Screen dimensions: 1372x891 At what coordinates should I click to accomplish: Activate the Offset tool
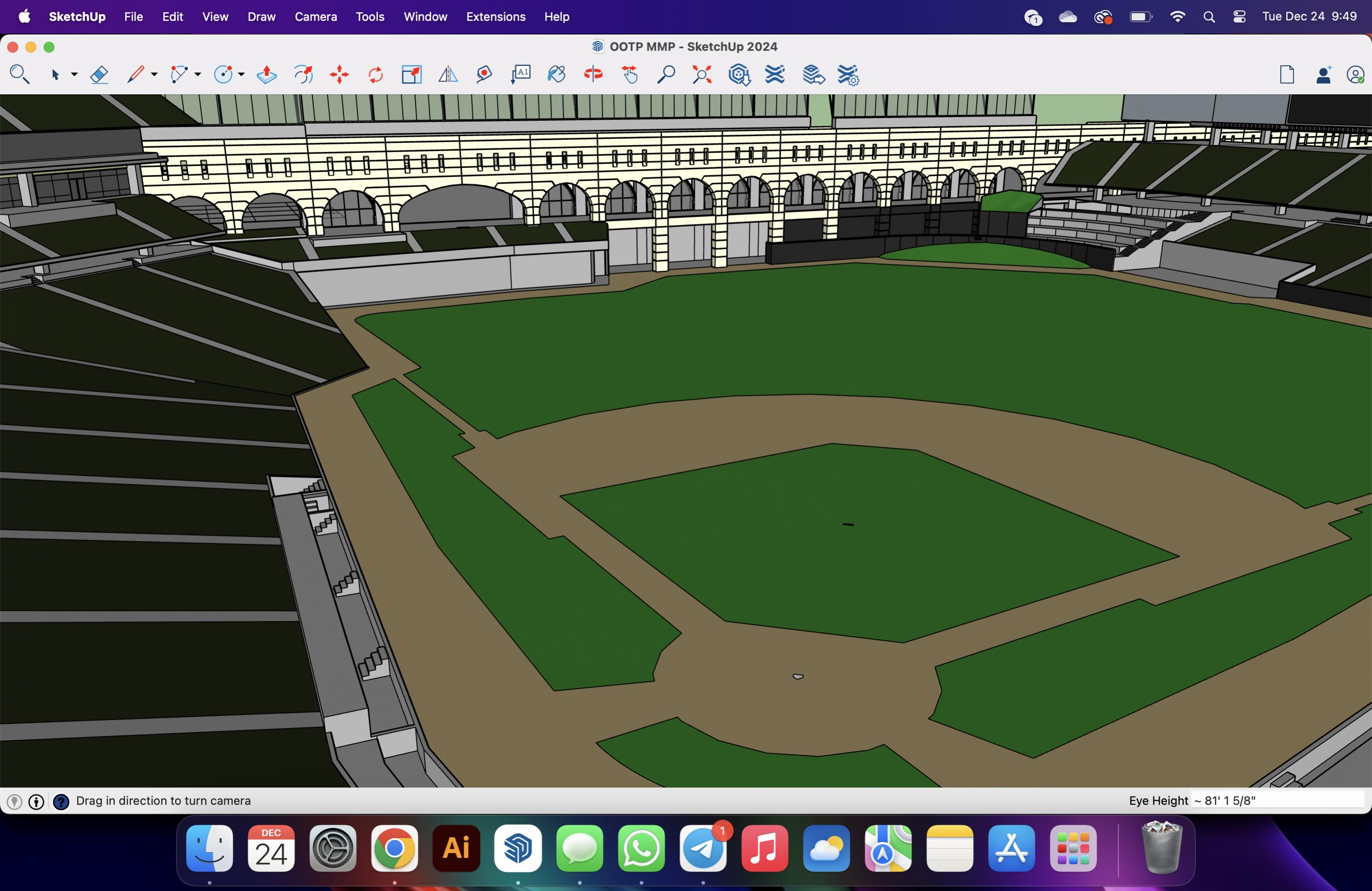(x=303, y=74)
